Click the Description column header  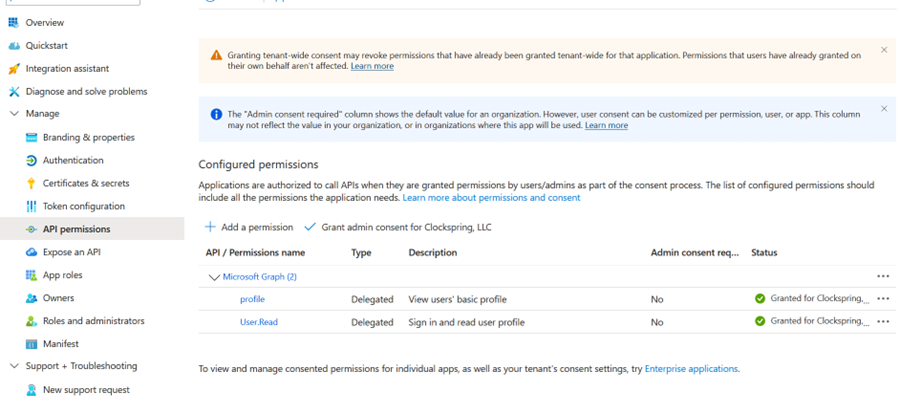point(433,253)
